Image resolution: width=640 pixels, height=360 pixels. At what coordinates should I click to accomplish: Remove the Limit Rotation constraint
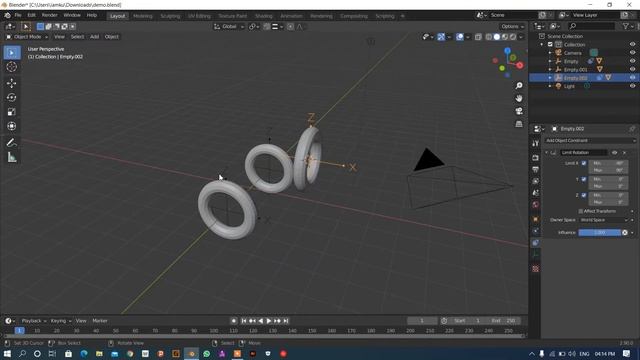624,153
